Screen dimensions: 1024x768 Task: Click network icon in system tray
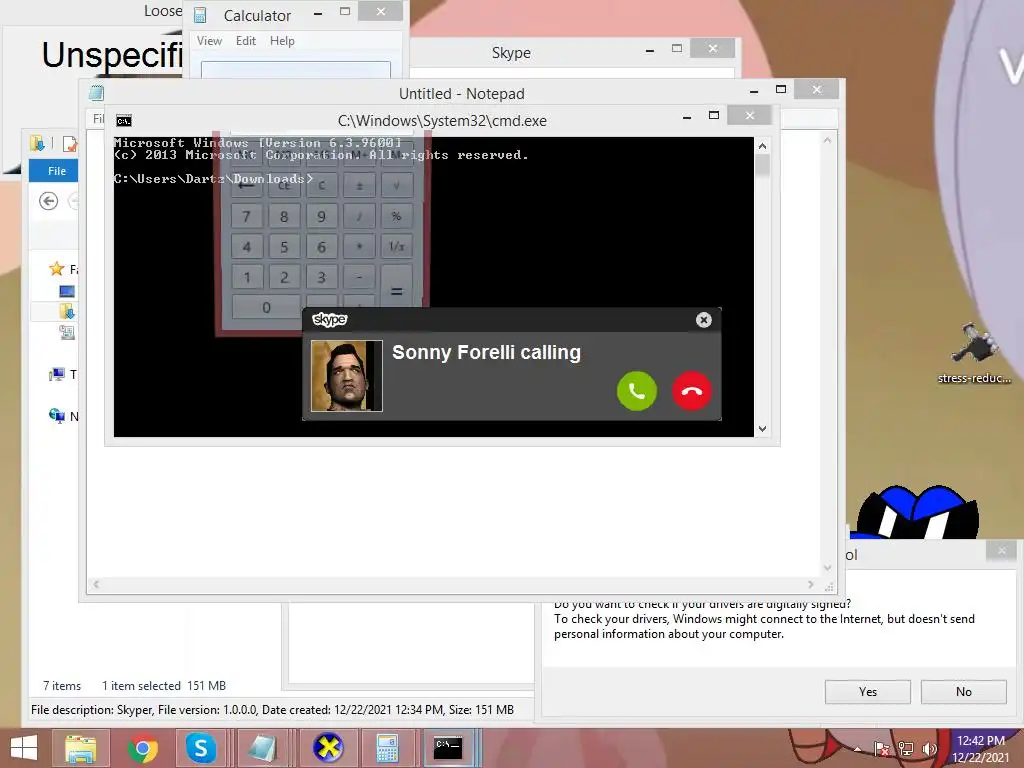click(x=906, y=749)
